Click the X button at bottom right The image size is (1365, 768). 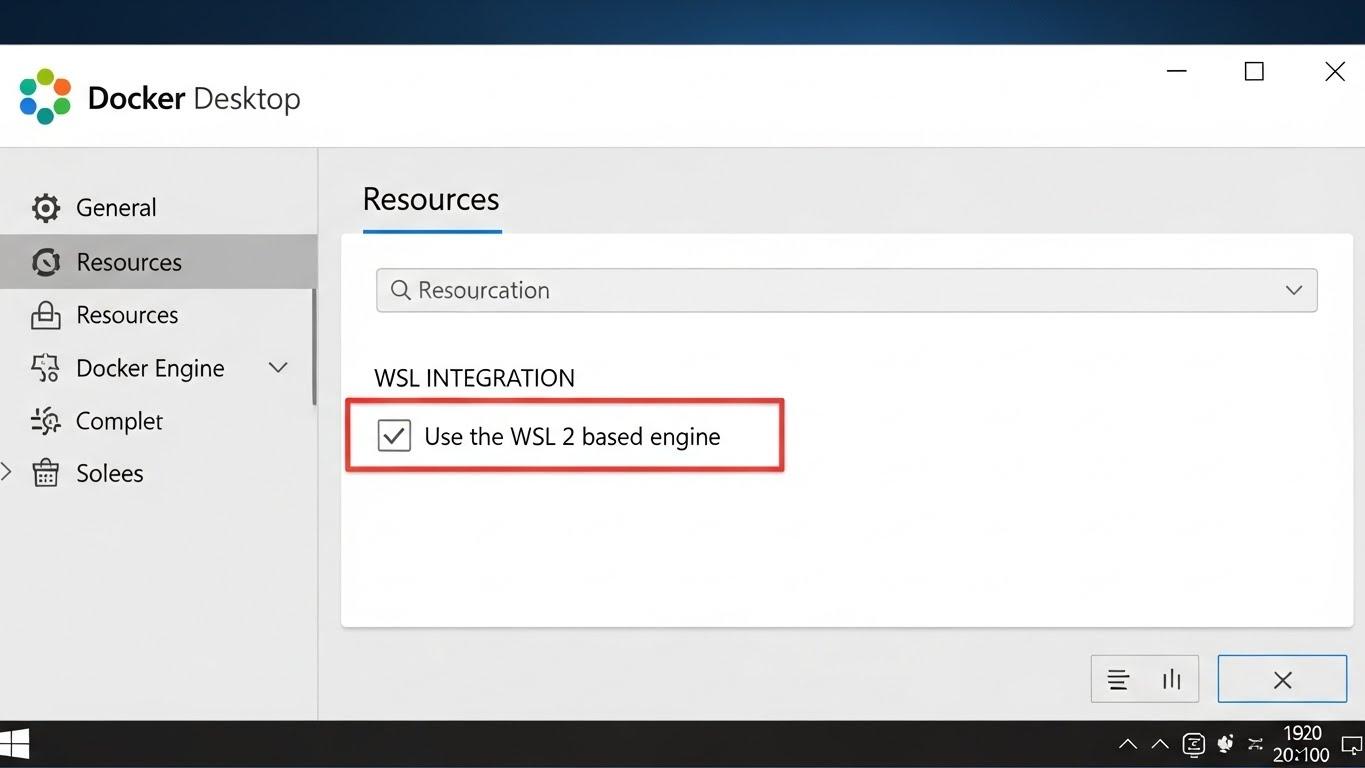click(1281, 678)
